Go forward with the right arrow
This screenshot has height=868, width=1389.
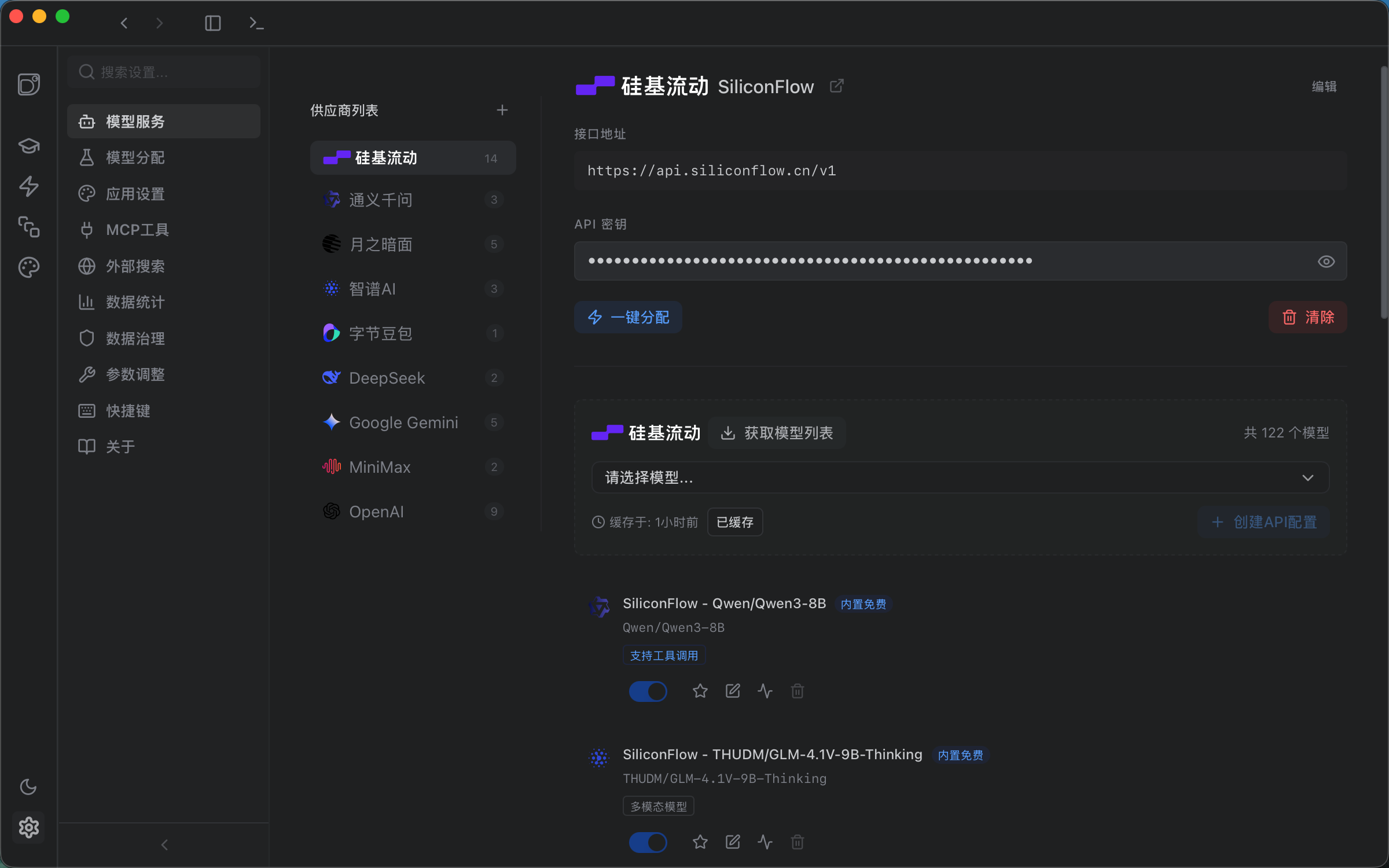(159, 23)
